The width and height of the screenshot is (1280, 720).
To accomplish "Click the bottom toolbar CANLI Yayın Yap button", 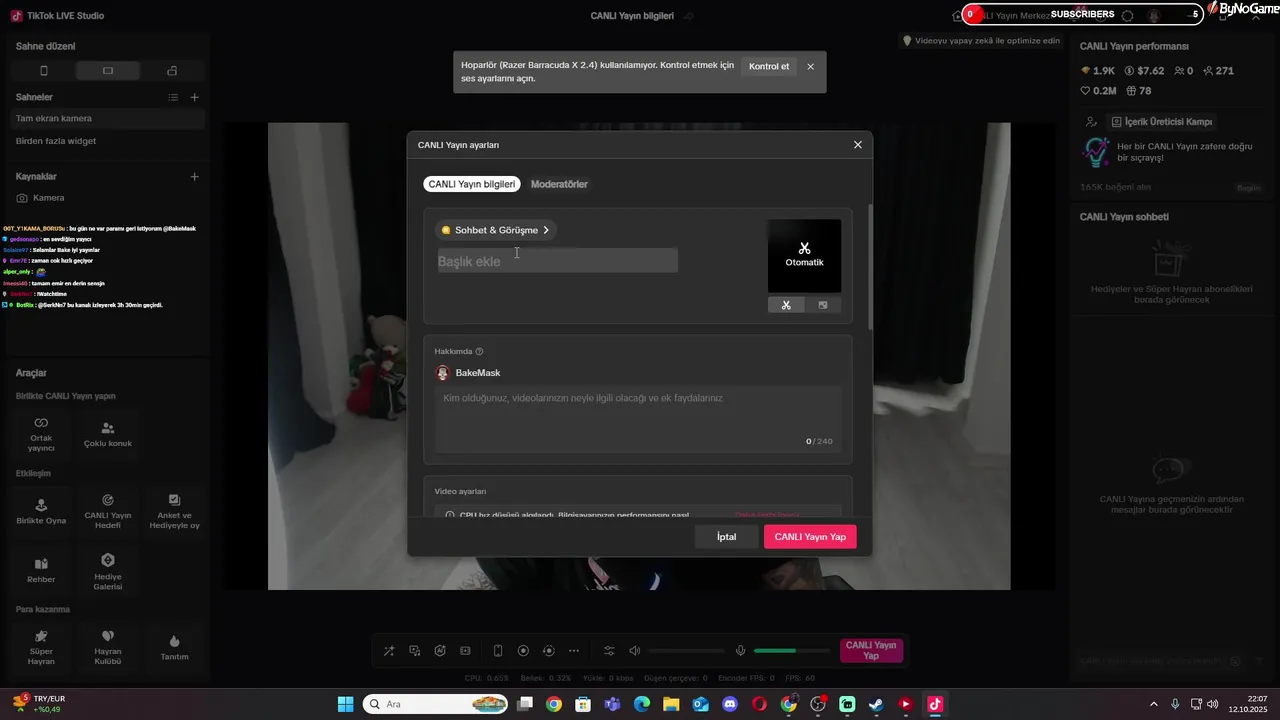I will coord(871,651).
